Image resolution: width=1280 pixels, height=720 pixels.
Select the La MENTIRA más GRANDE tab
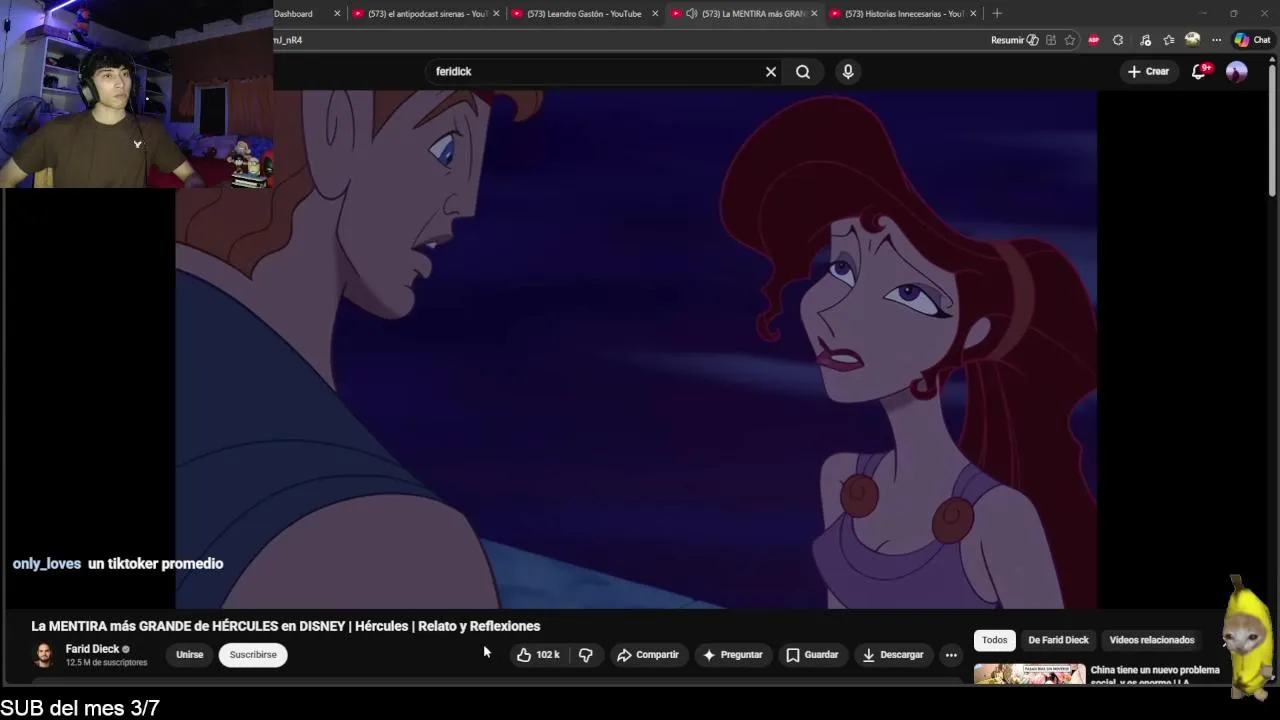745,14
